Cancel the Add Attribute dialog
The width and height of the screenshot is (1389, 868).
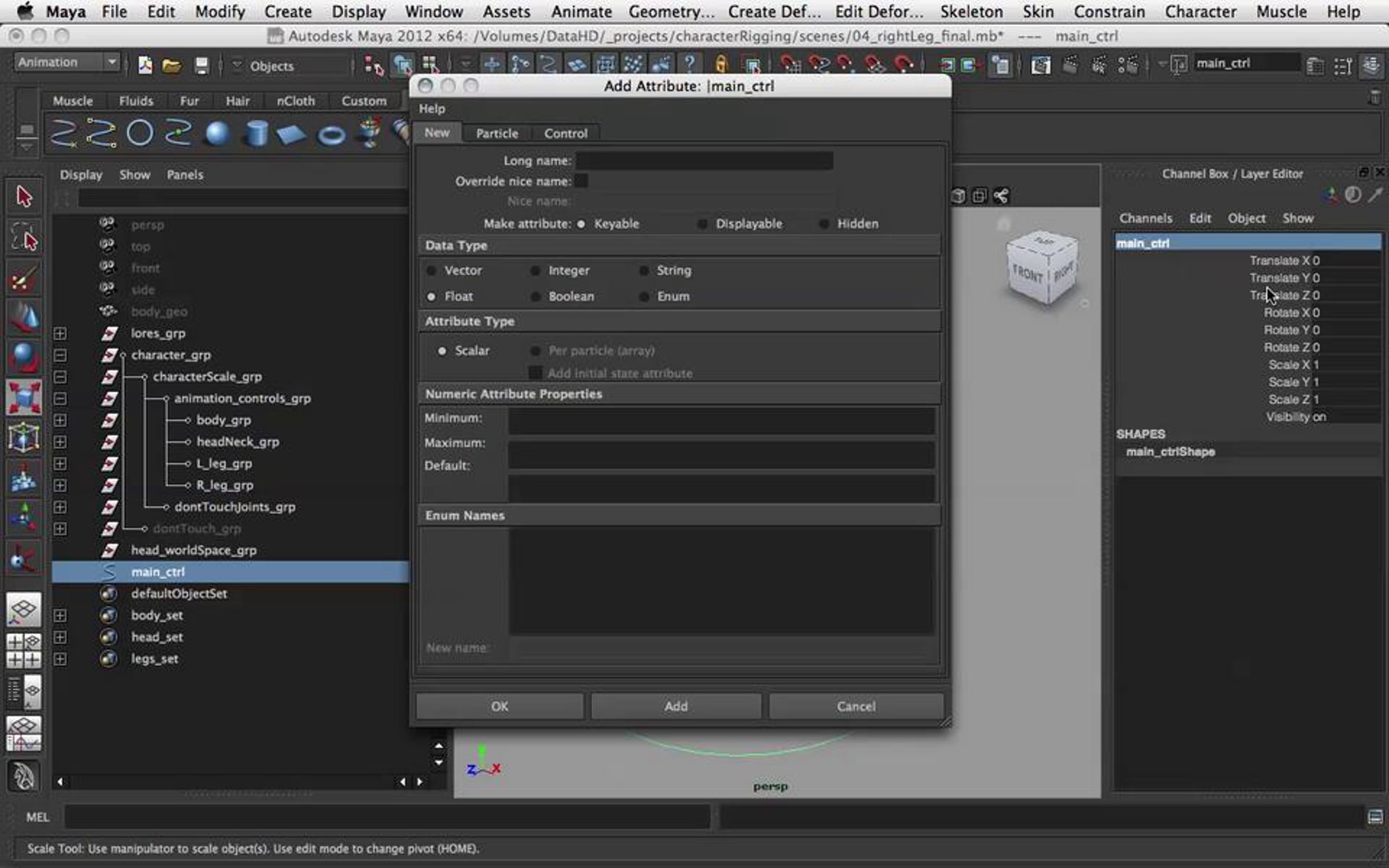coord(855,707)
